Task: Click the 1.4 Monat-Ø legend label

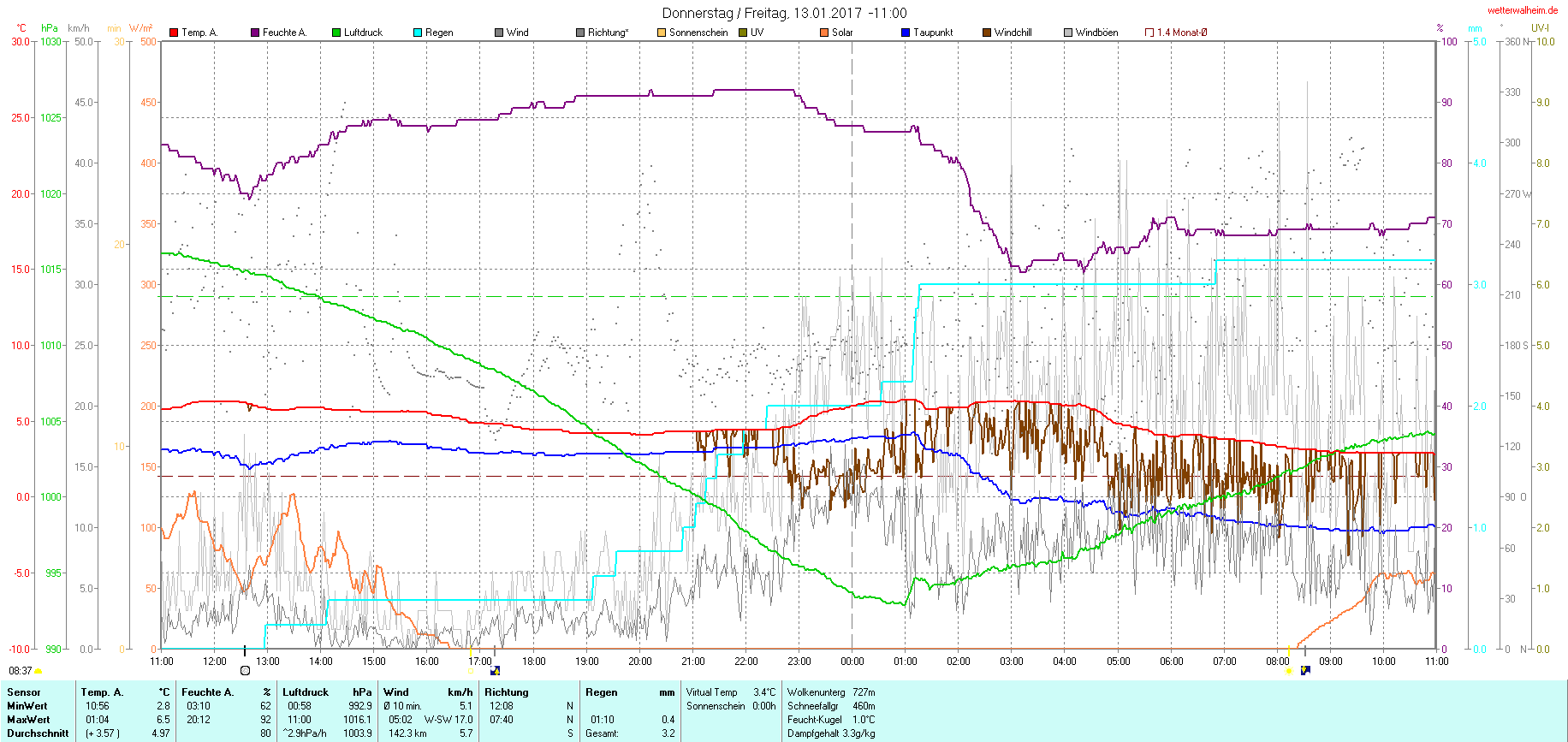Action: point(1182,33)
